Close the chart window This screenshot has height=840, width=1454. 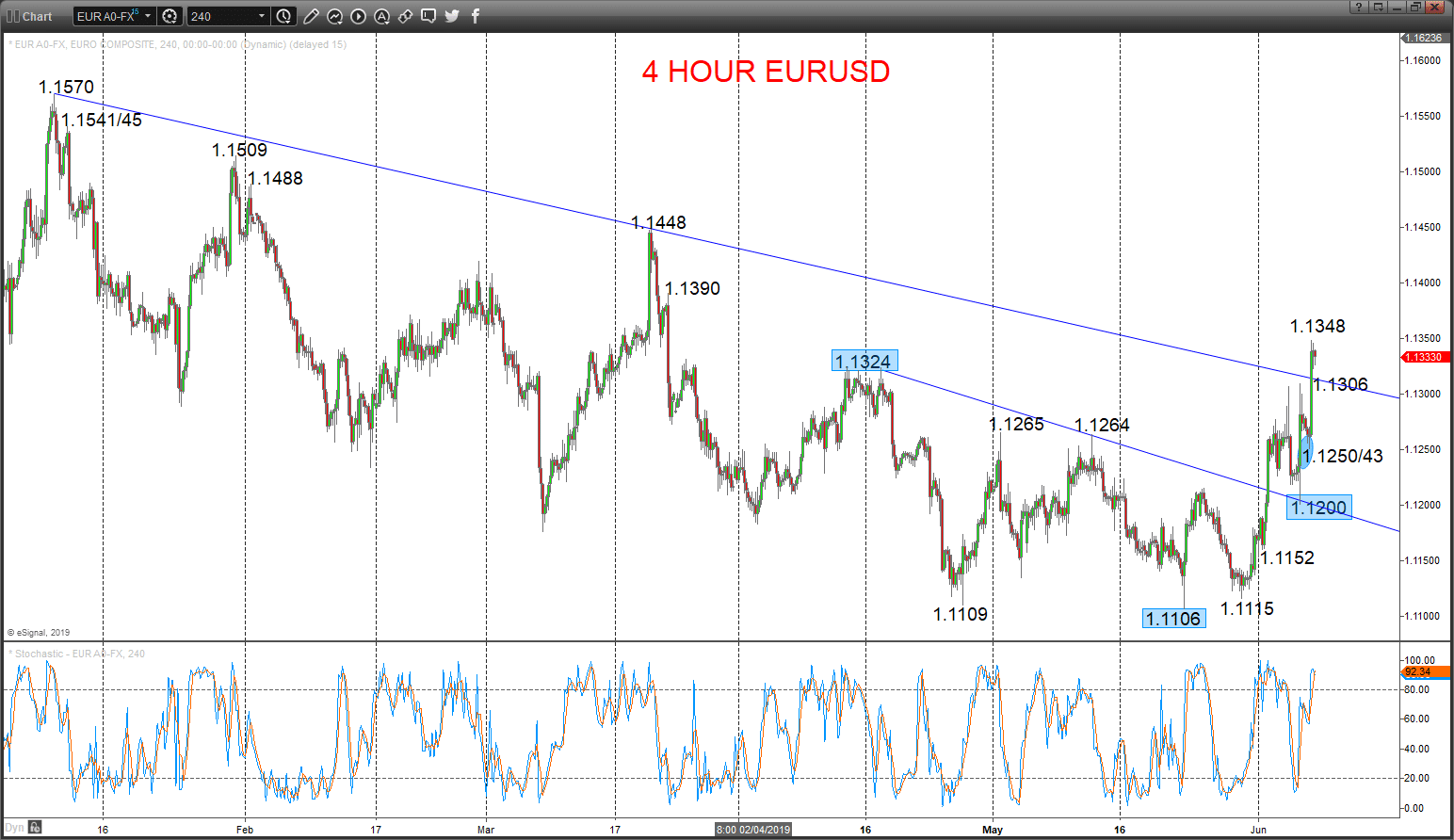1435,7
